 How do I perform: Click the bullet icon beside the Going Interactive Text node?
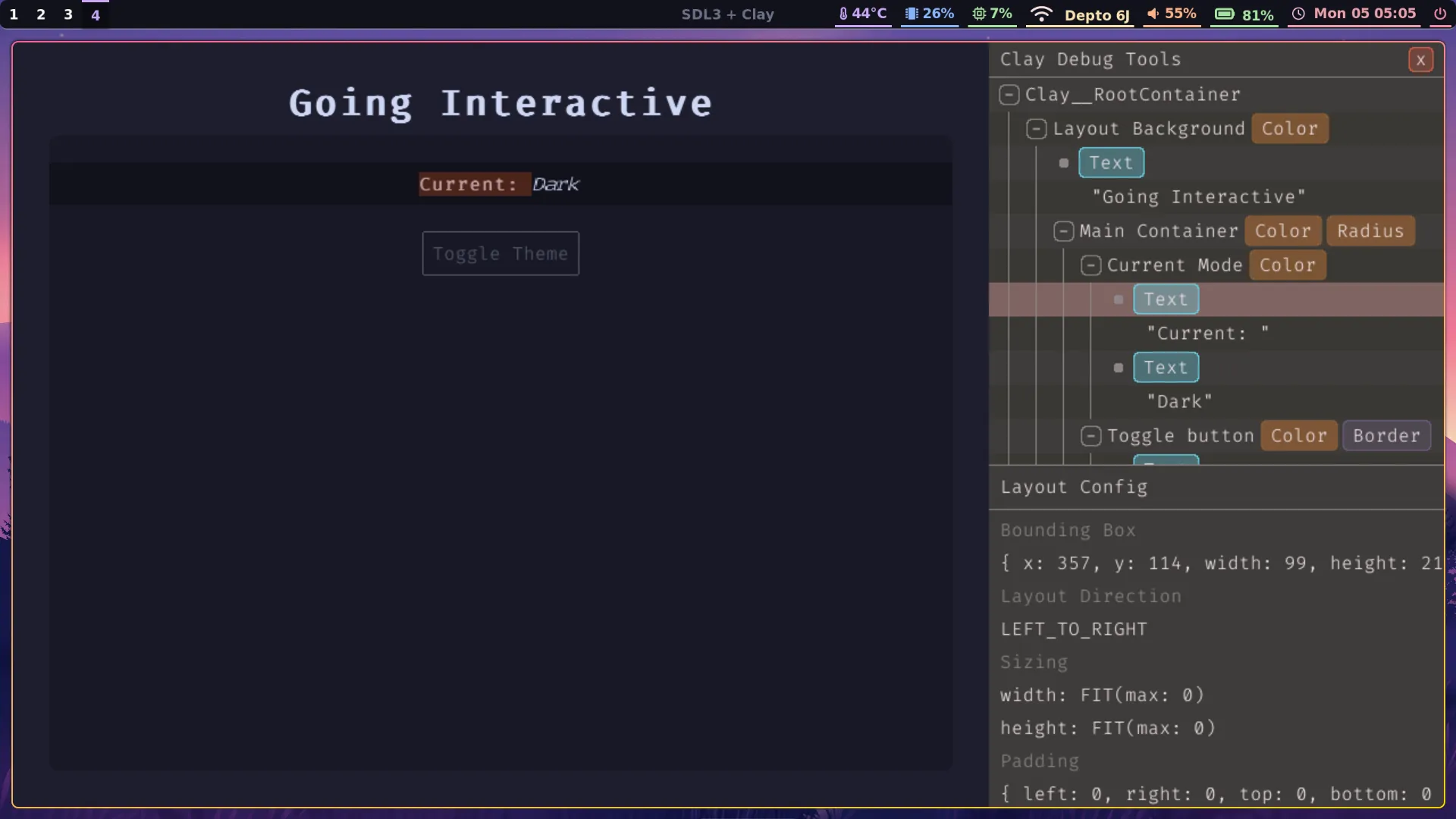click(x=1064, y=162)
